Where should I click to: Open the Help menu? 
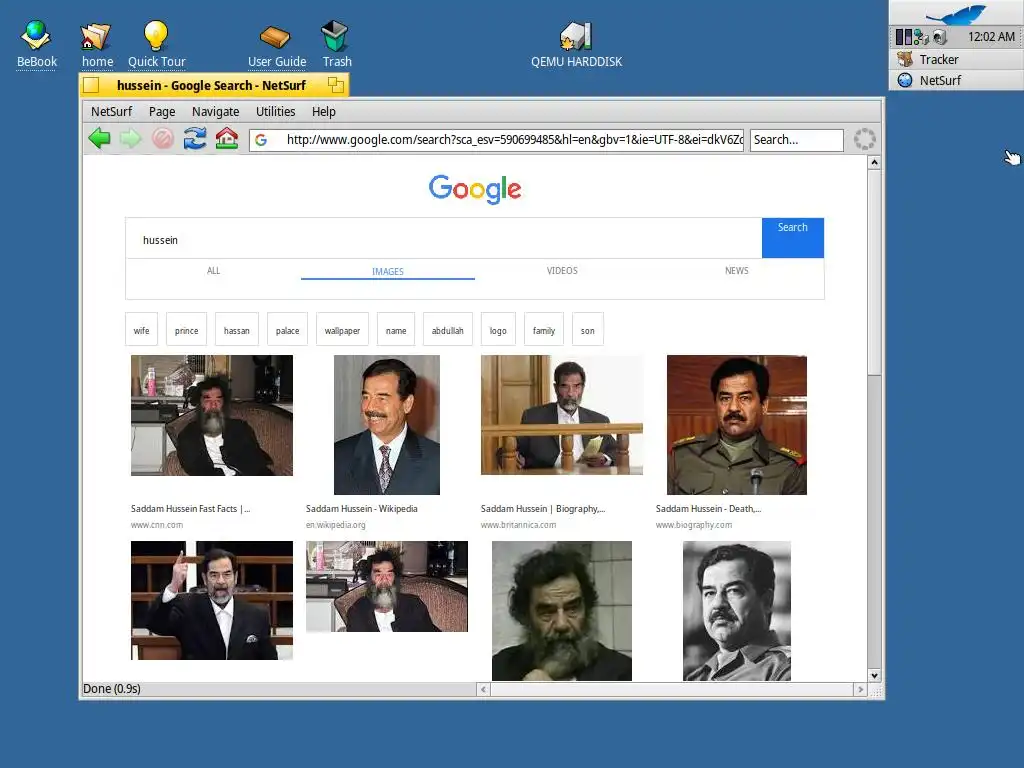coord(323,112)
